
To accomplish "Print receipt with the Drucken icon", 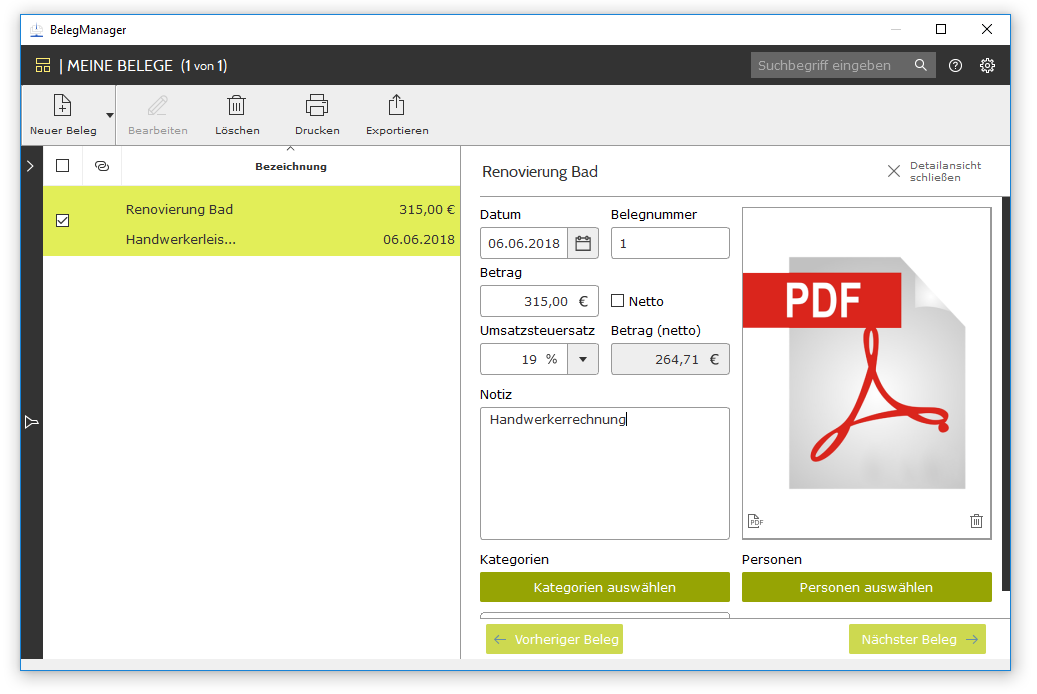I will (317, 105).
